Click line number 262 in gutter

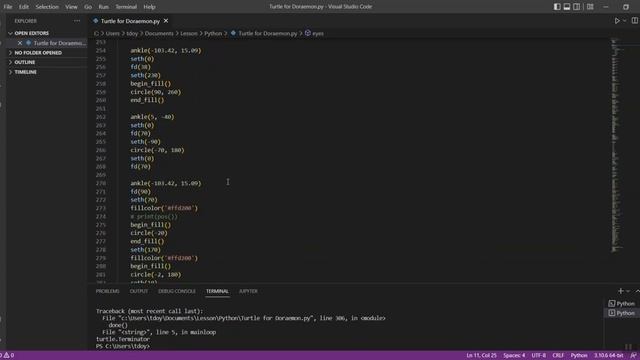pos(101,117)
